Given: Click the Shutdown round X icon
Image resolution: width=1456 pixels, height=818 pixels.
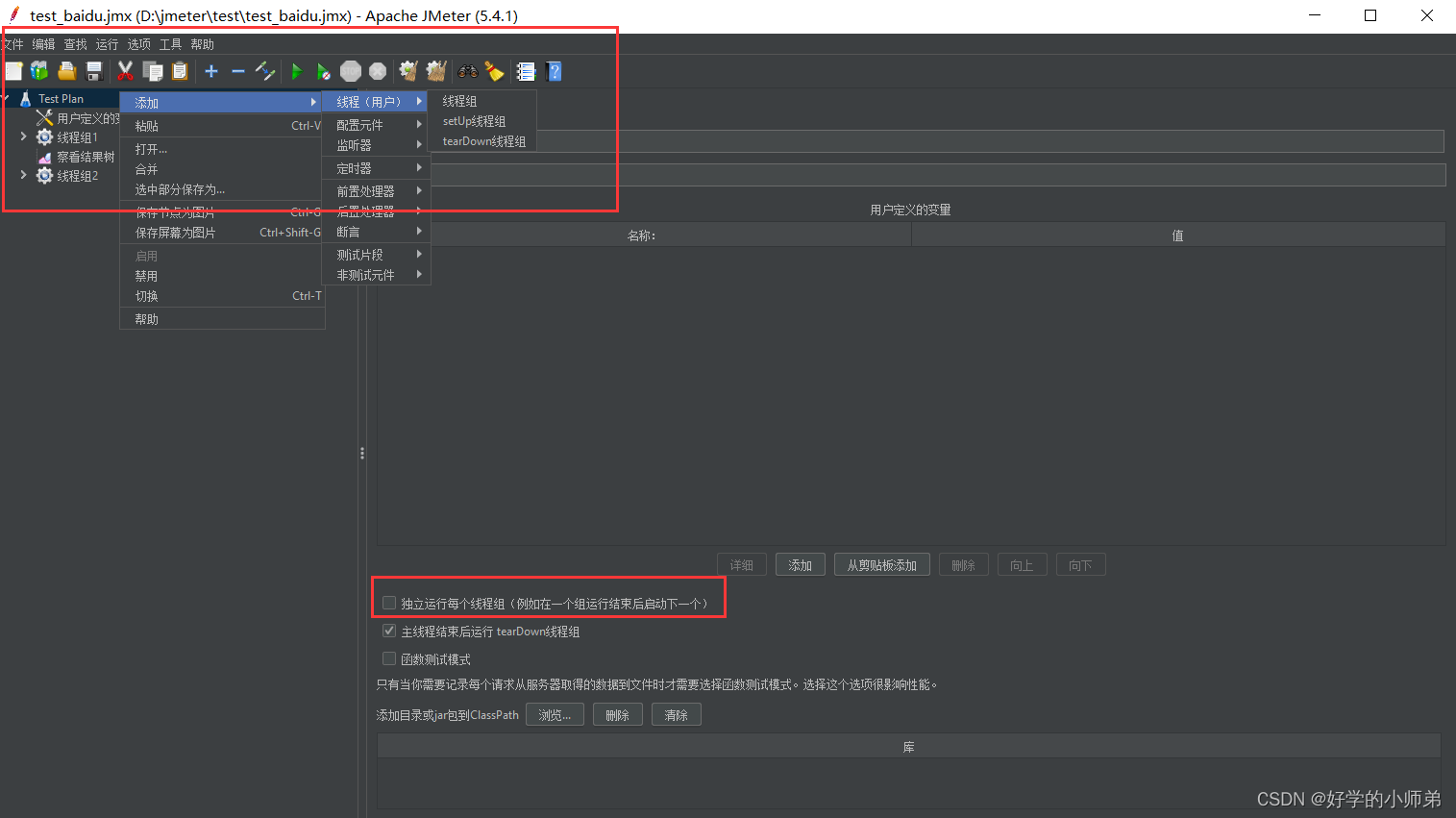Looking at the screenshot, I should (x=378, y=71).
